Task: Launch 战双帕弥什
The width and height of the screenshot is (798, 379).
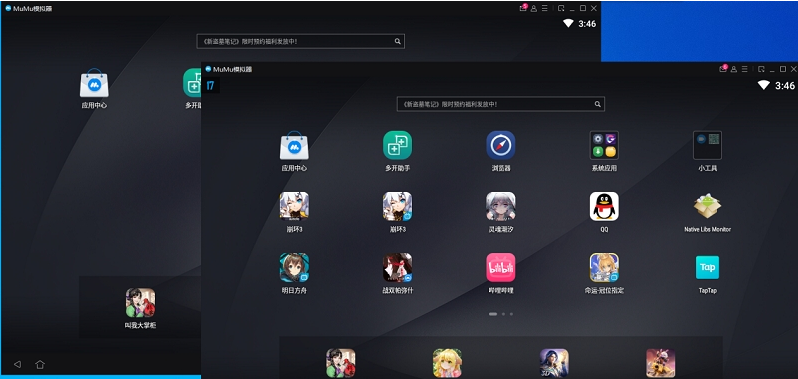Action: point(397,268)
